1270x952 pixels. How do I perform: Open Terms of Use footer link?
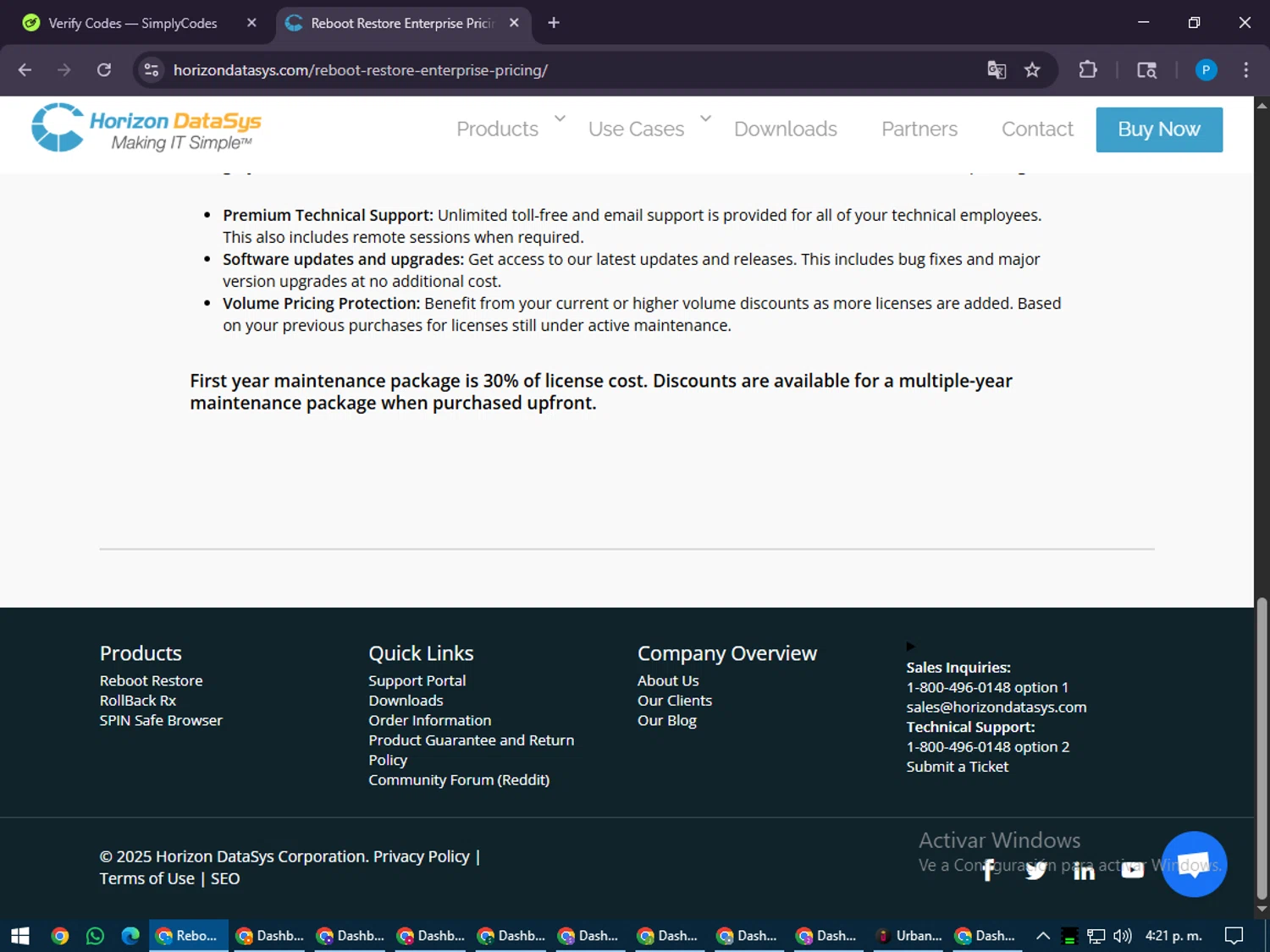pyautogui.click(x=147, y=878)
